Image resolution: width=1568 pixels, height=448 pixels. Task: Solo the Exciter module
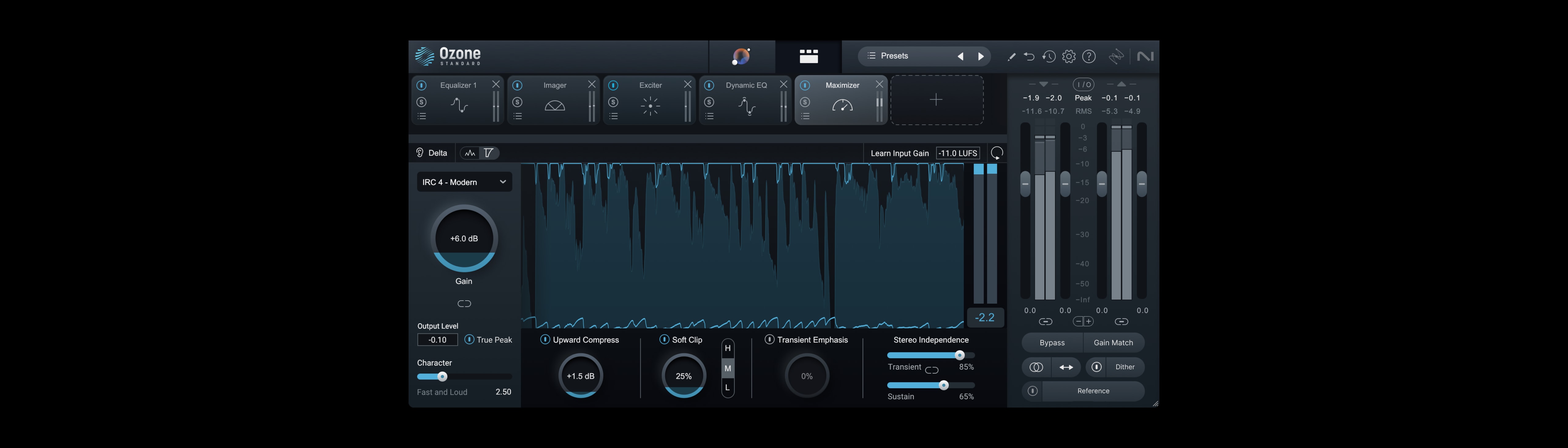(x=613, y=102)
